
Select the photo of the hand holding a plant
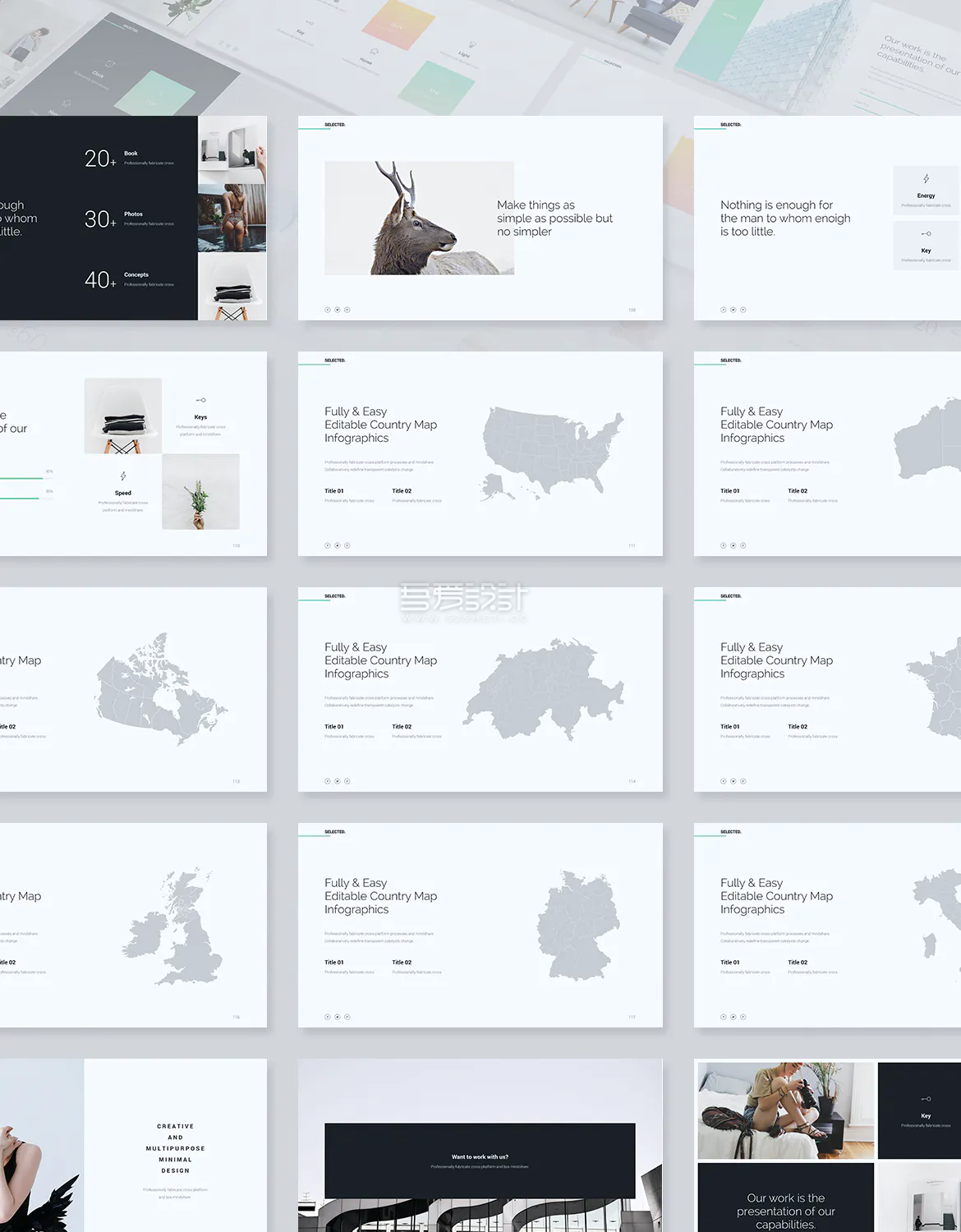click(x=200, y=491)
